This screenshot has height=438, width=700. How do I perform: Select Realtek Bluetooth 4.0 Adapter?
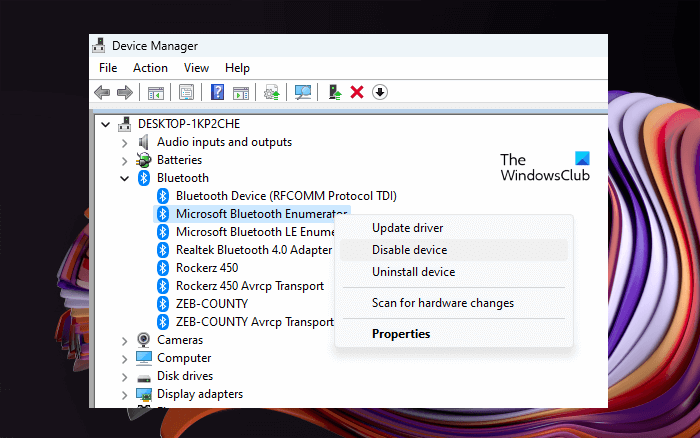pyautogui.click(x=254, y=250)
